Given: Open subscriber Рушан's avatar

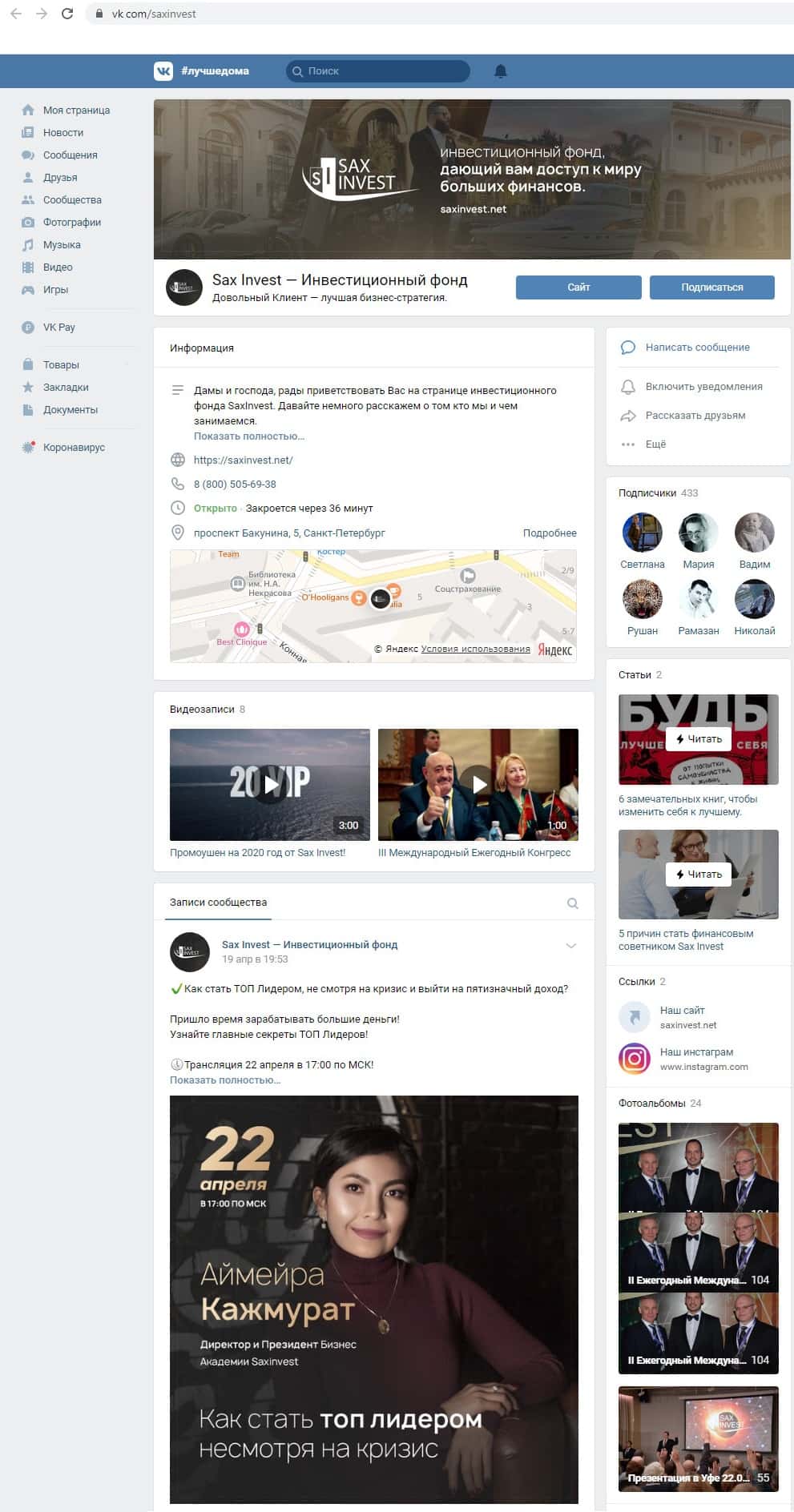Looking at the screenshot, I should (x=643, y=599).
